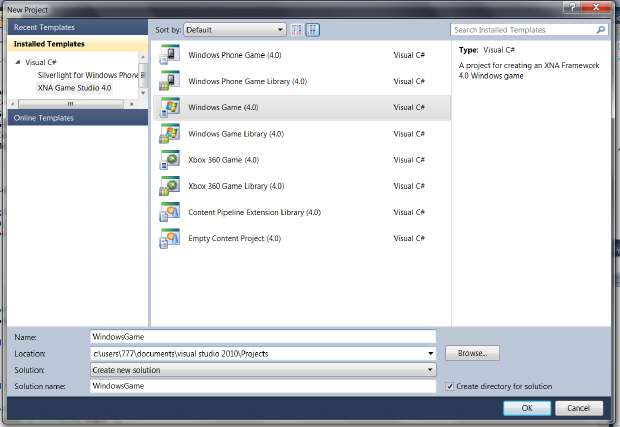Click the Windows Phone Game Library icon
The width and height of the screenshot is (620, 427).
pyautogui.click(x=170, y=80)
